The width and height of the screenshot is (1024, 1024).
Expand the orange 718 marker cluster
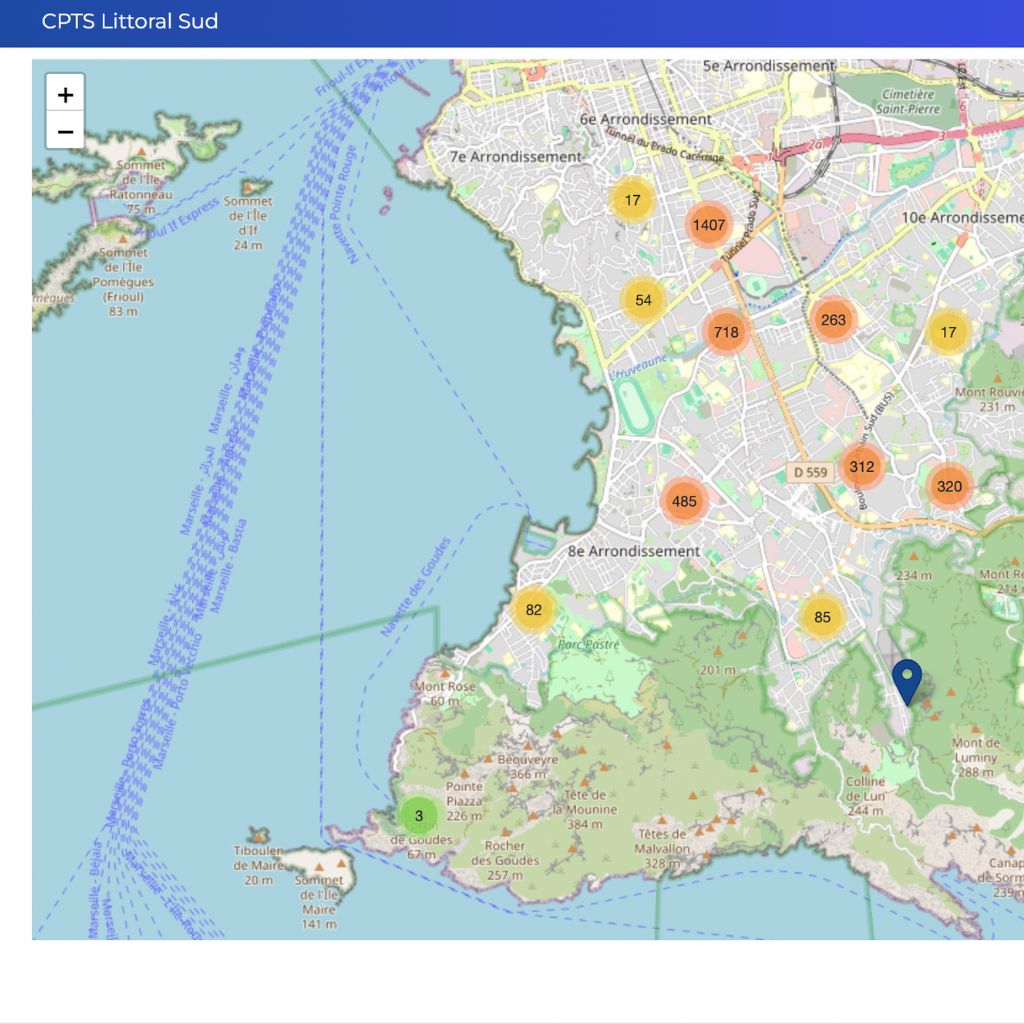coord(726,332)
